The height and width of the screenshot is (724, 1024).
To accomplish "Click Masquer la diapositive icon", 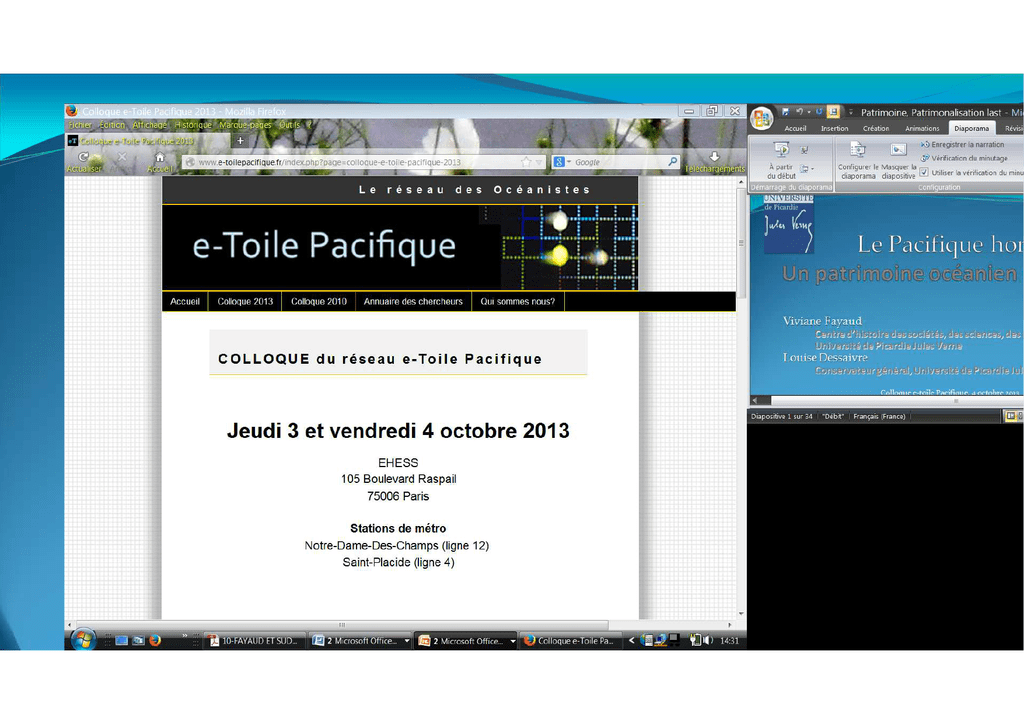I will [898, 150].
